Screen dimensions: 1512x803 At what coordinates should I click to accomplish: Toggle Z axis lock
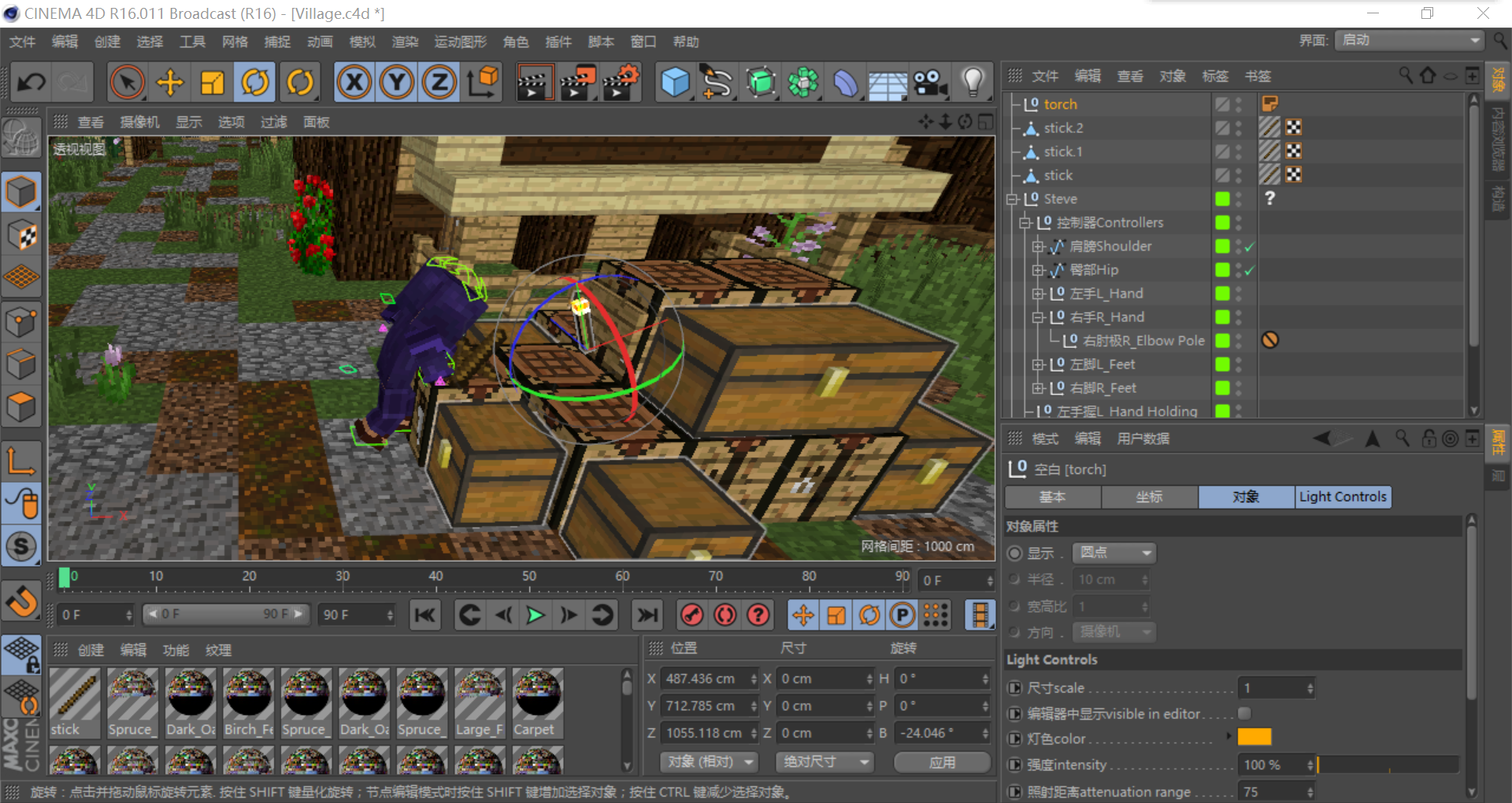click(439, 82)
